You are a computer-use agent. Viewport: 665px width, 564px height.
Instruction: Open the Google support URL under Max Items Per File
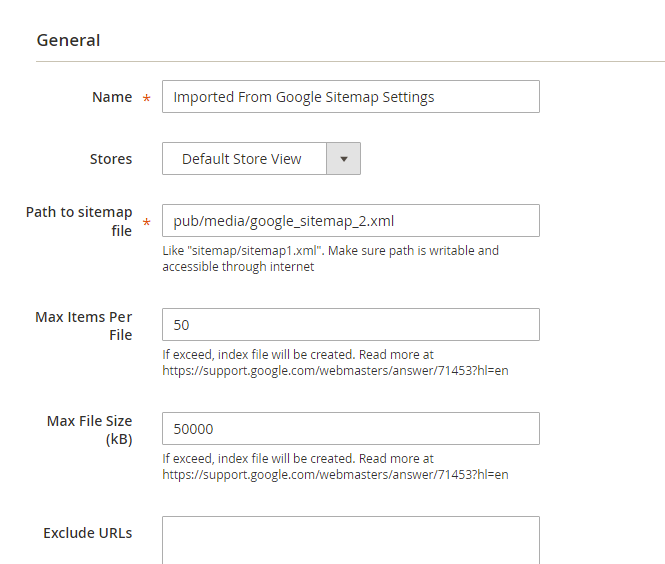pos(335,371)
